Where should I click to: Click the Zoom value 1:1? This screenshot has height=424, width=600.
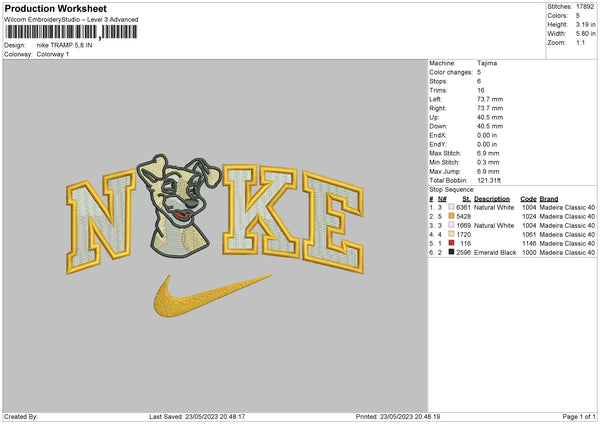point(580,42)
